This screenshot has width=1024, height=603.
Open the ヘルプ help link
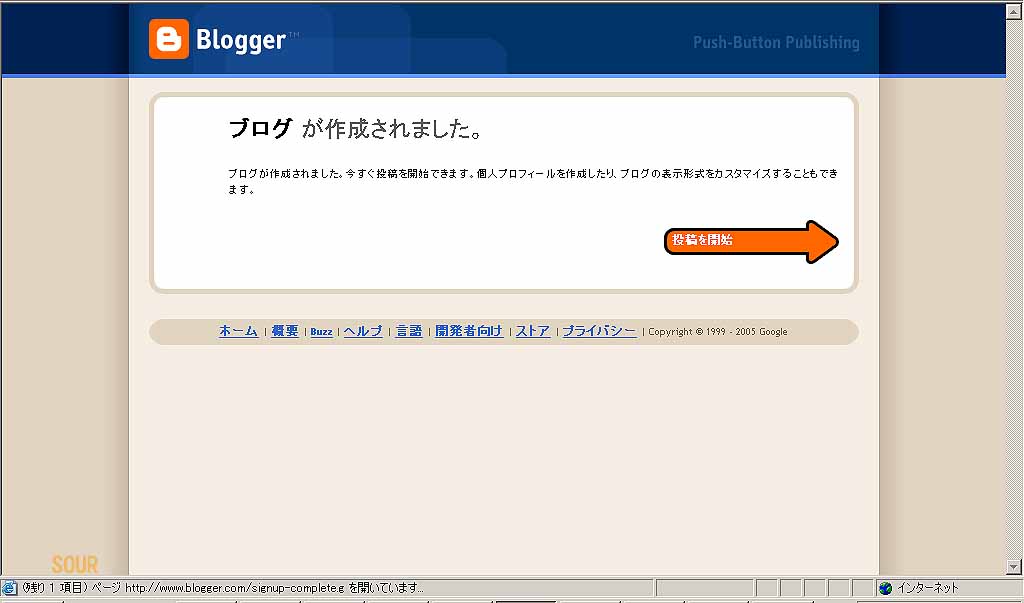point(363,331)
